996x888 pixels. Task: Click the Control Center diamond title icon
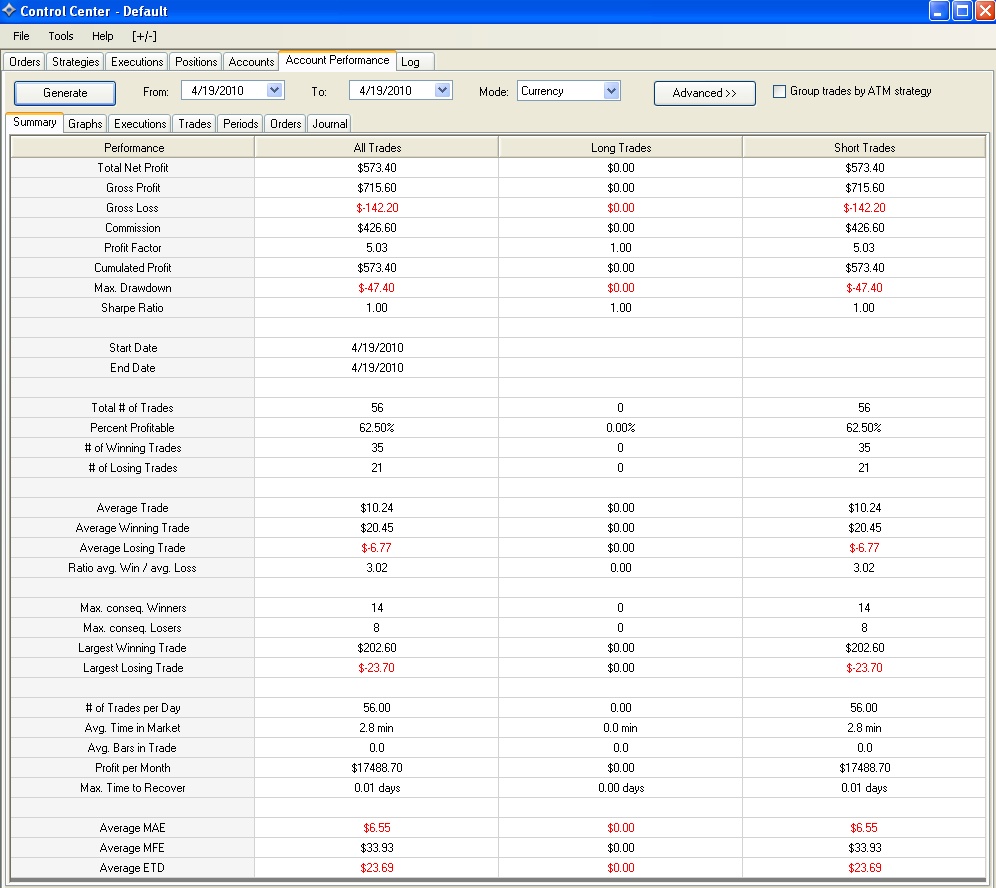pos(9,10)
